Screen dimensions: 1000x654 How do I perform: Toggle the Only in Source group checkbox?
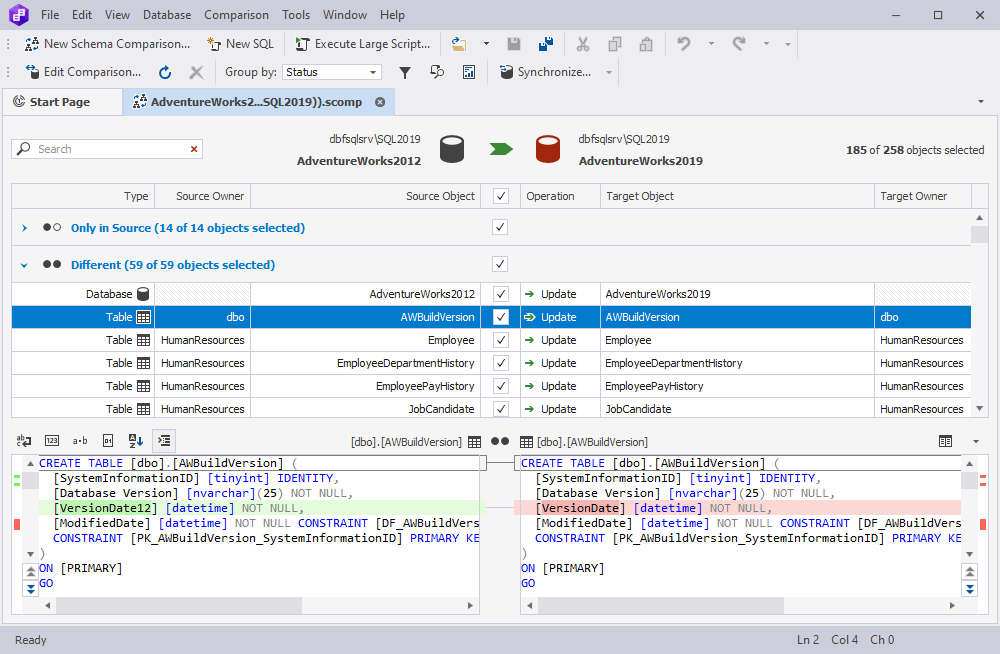pos(500,227)
